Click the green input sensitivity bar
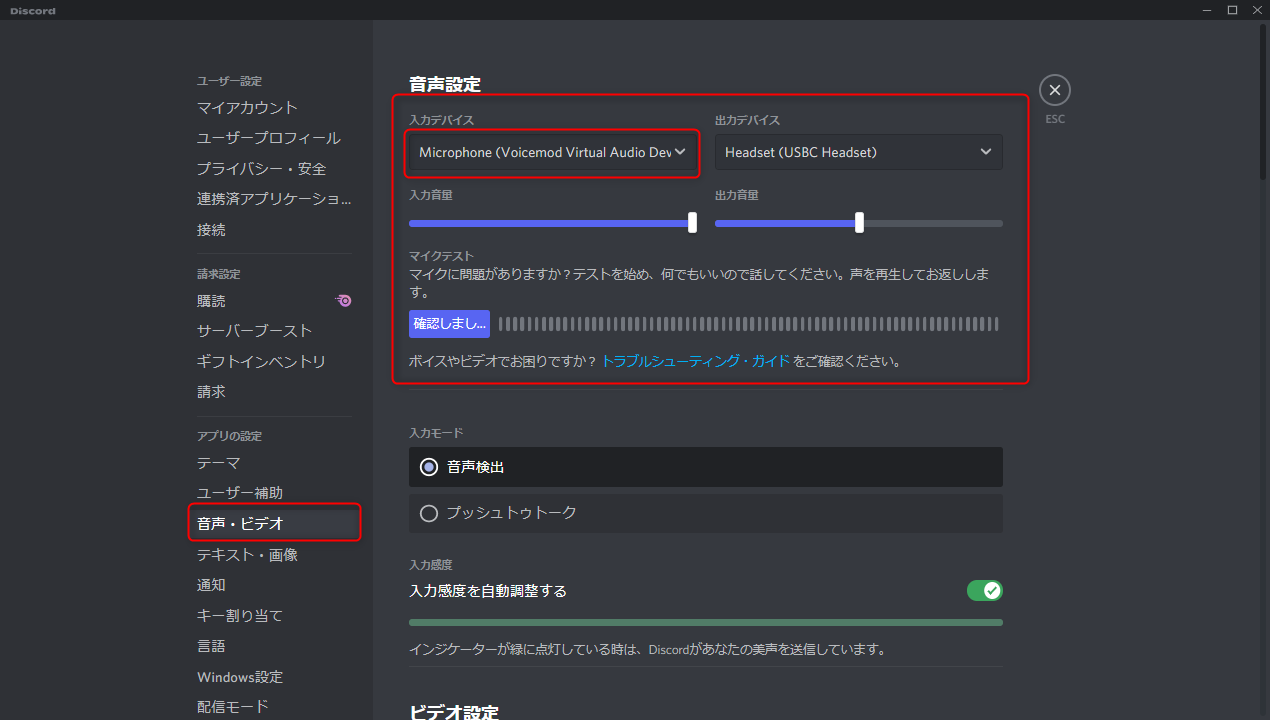The width and height of the screenshot is (1270, 720). click(x=706, y=622)
